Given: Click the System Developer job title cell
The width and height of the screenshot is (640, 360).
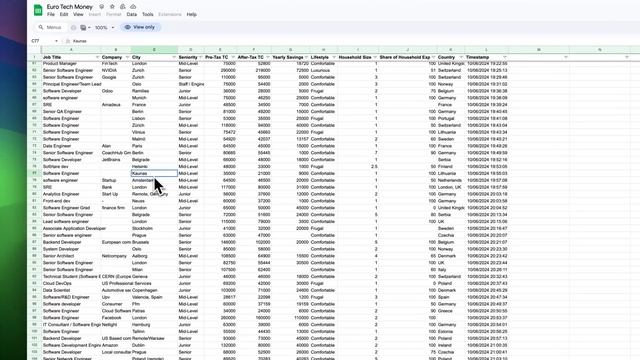Looking at the screenshot, I should click(x=71, y=249).
